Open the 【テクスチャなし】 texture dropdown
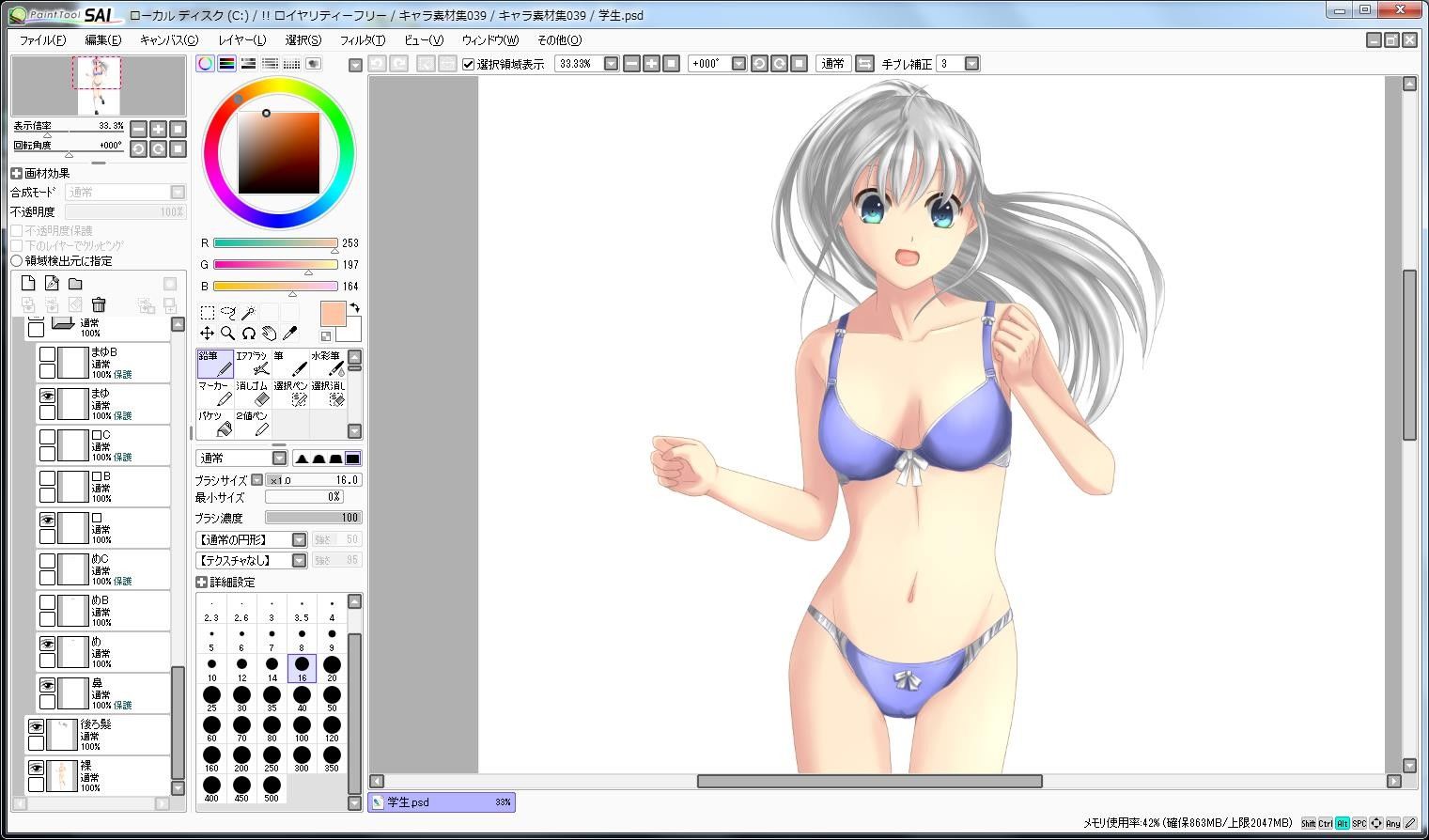This screenshot has width=1429, height=840. tap(299, 560)
